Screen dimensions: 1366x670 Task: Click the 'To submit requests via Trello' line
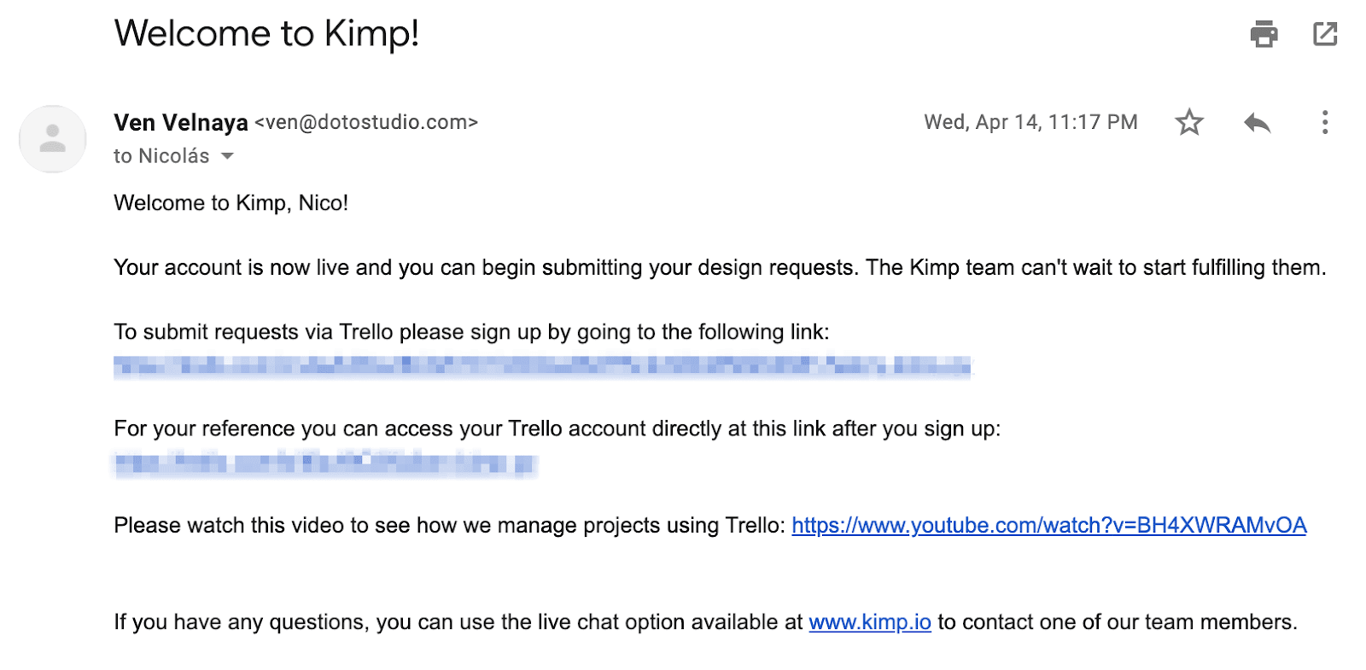471,332
